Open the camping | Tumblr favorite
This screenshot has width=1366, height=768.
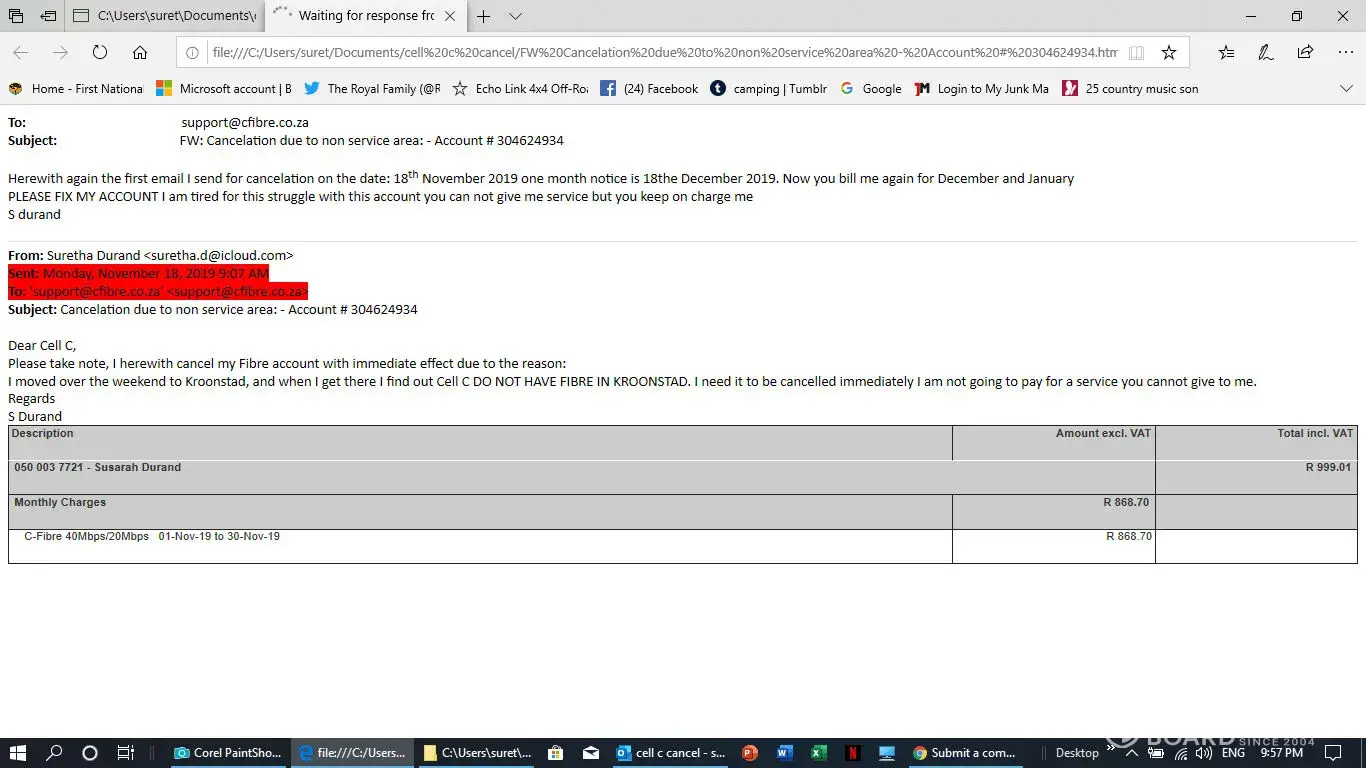point(768,89)
